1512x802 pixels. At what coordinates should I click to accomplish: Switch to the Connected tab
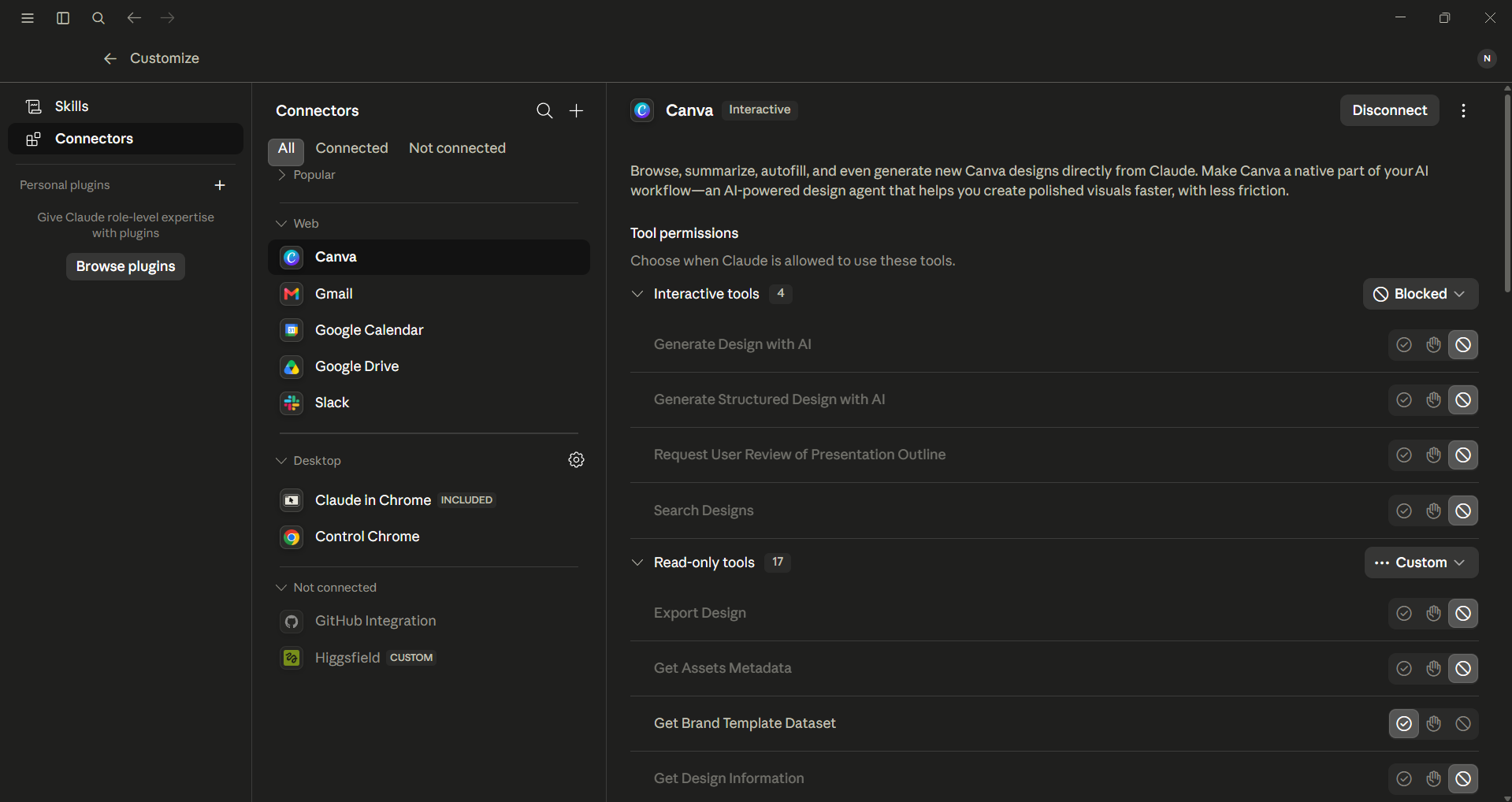(x=351, y=148)
